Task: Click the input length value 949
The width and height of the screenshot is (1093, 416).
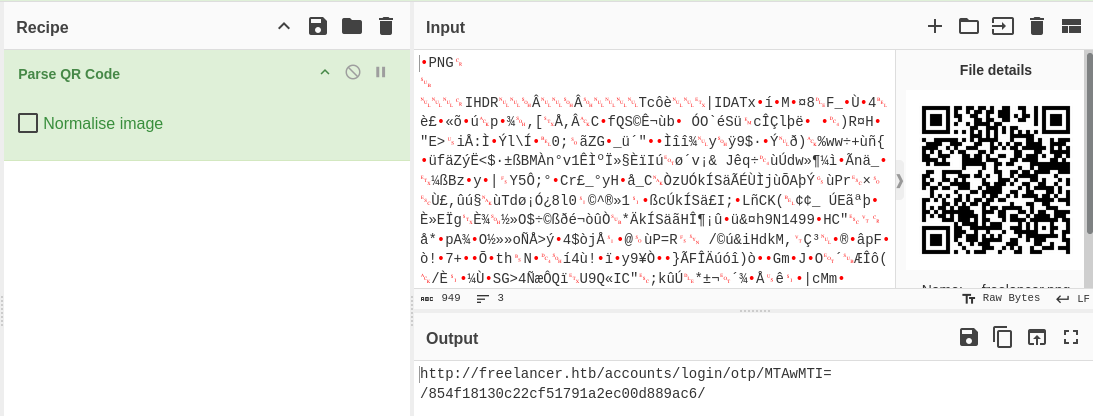Action: (x=451, y=298)
